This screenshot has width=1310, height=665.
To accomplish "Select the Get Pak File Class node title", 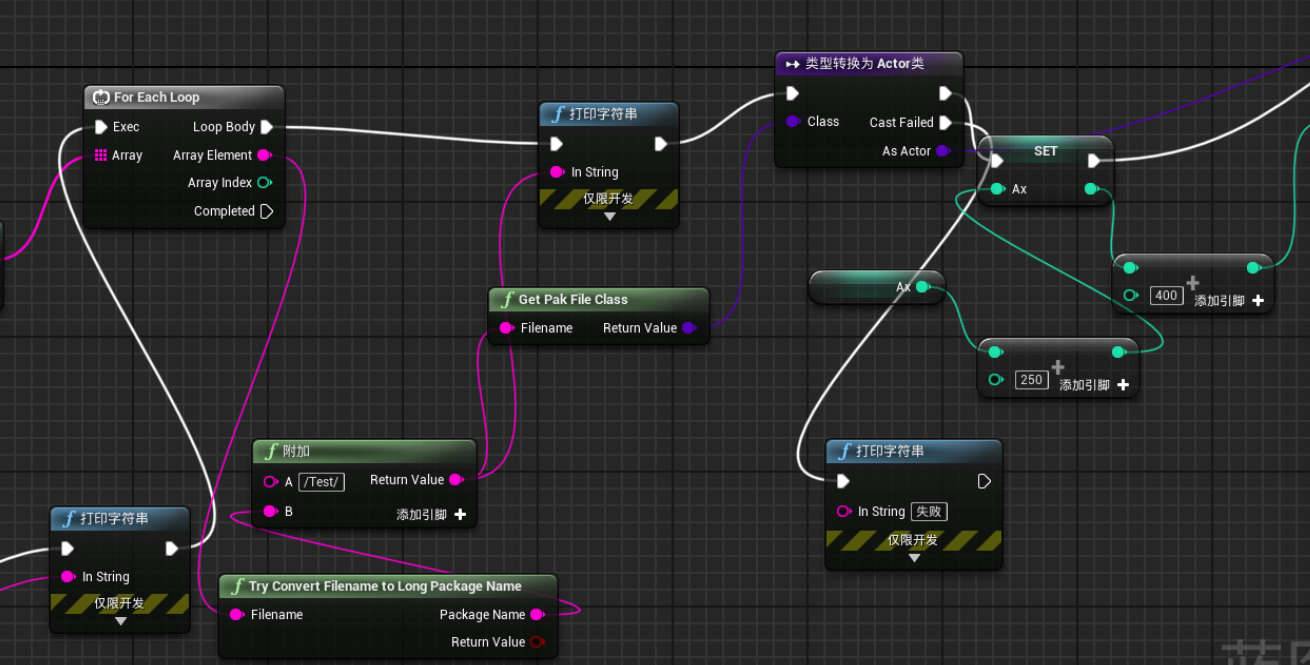I will pyautogui.click(x=573, y=299).
